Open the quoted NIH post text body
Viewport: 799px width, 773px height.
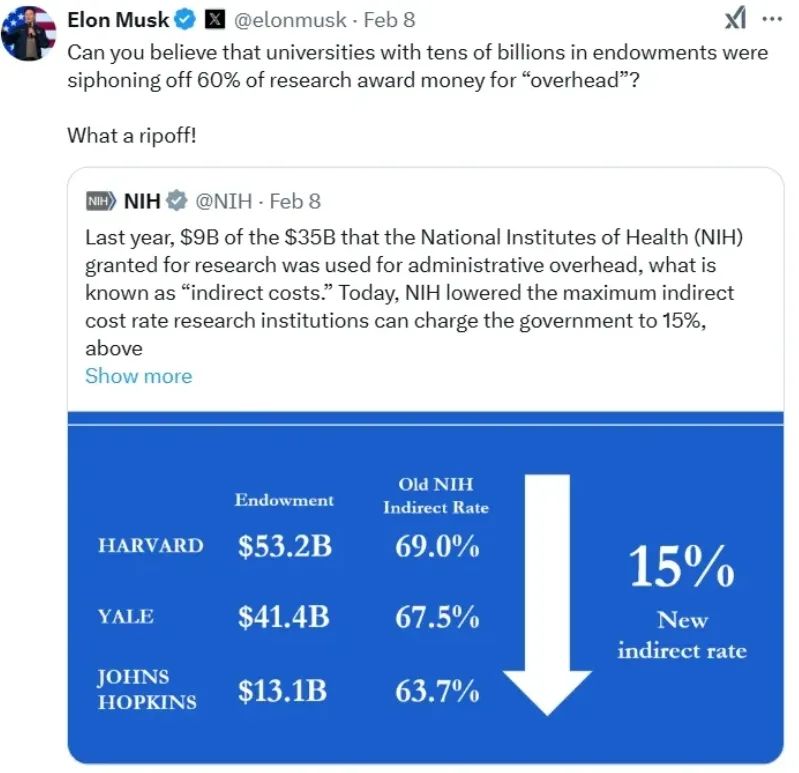(x=413, y=293)
